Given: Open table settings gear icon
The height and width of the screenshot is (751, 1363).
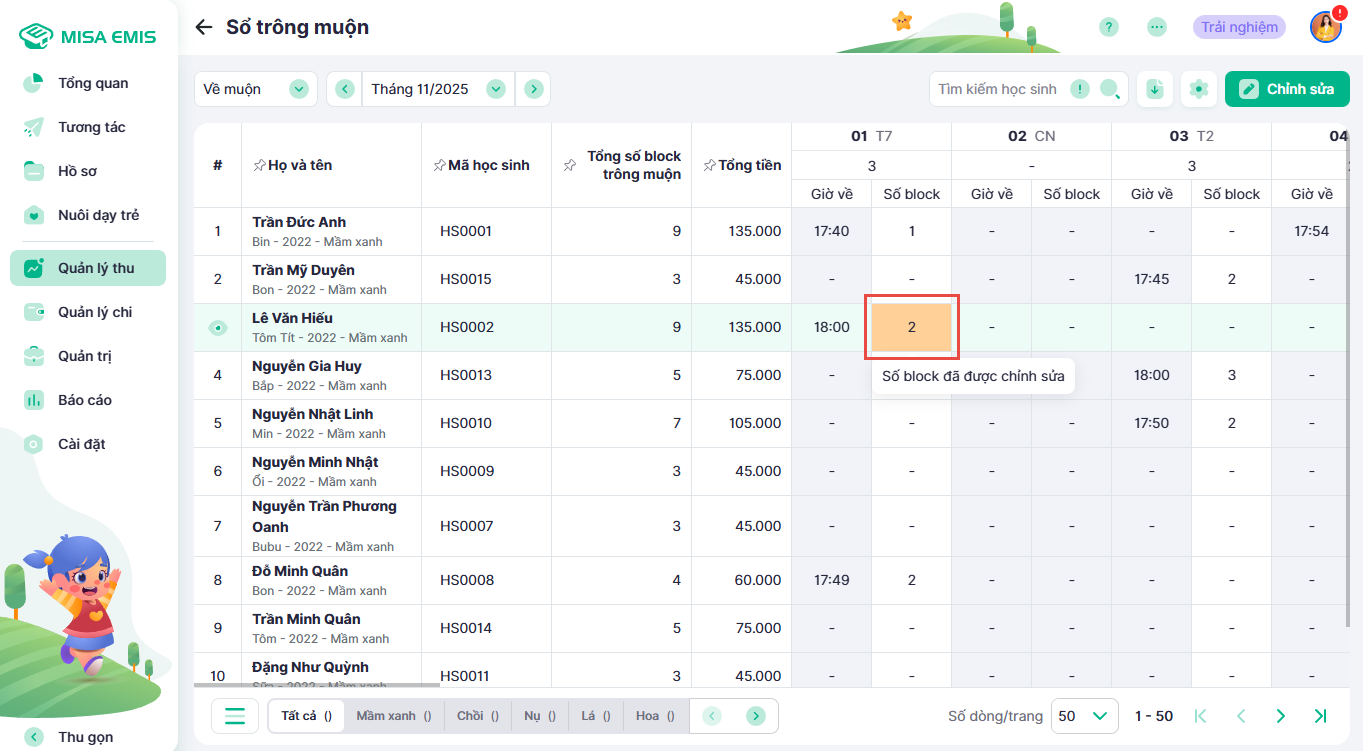Looking at the screenshot, I should [1198, 89].
